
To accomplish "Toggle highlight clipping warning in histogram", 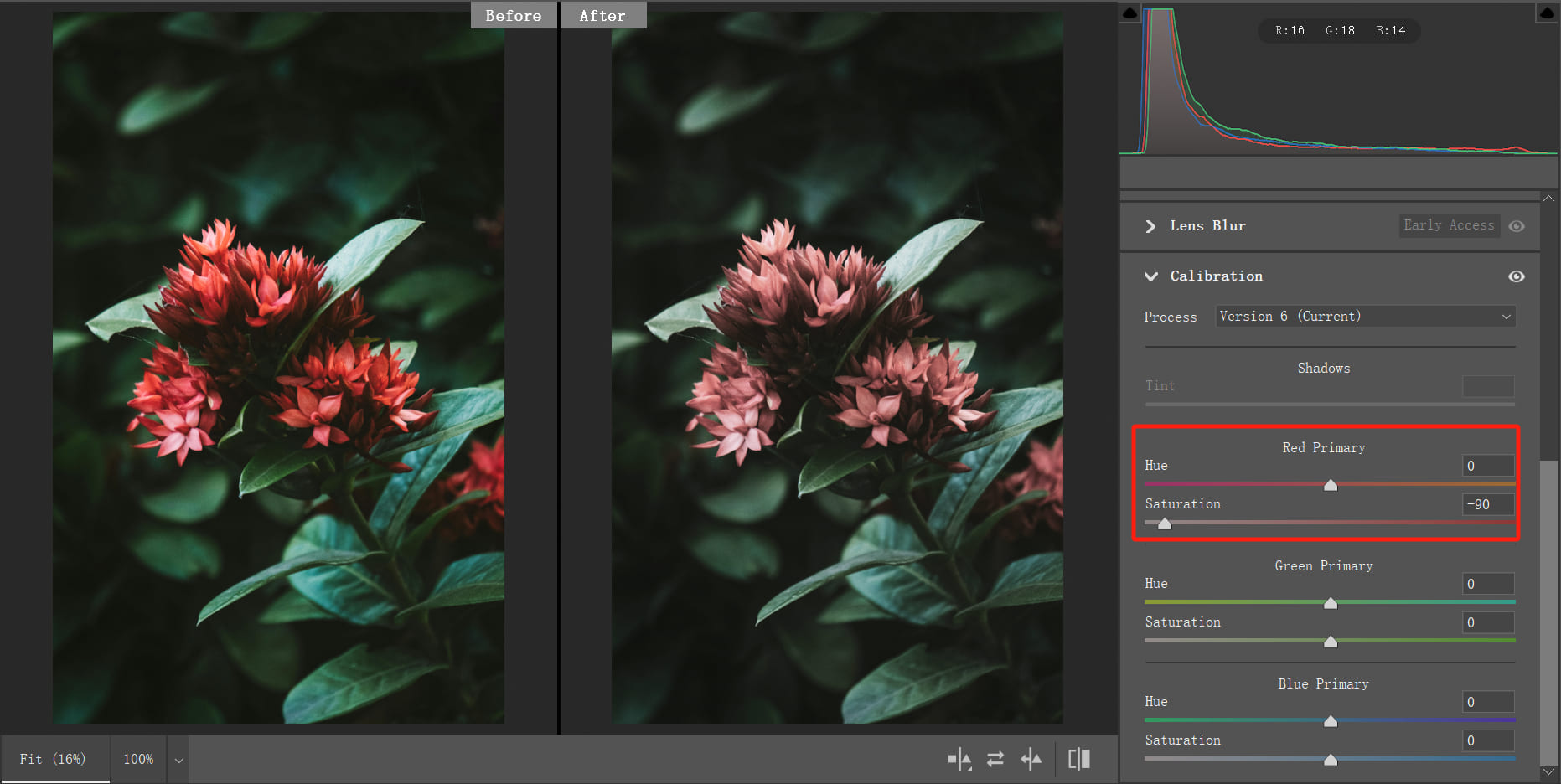I will tap(1546, 13).
